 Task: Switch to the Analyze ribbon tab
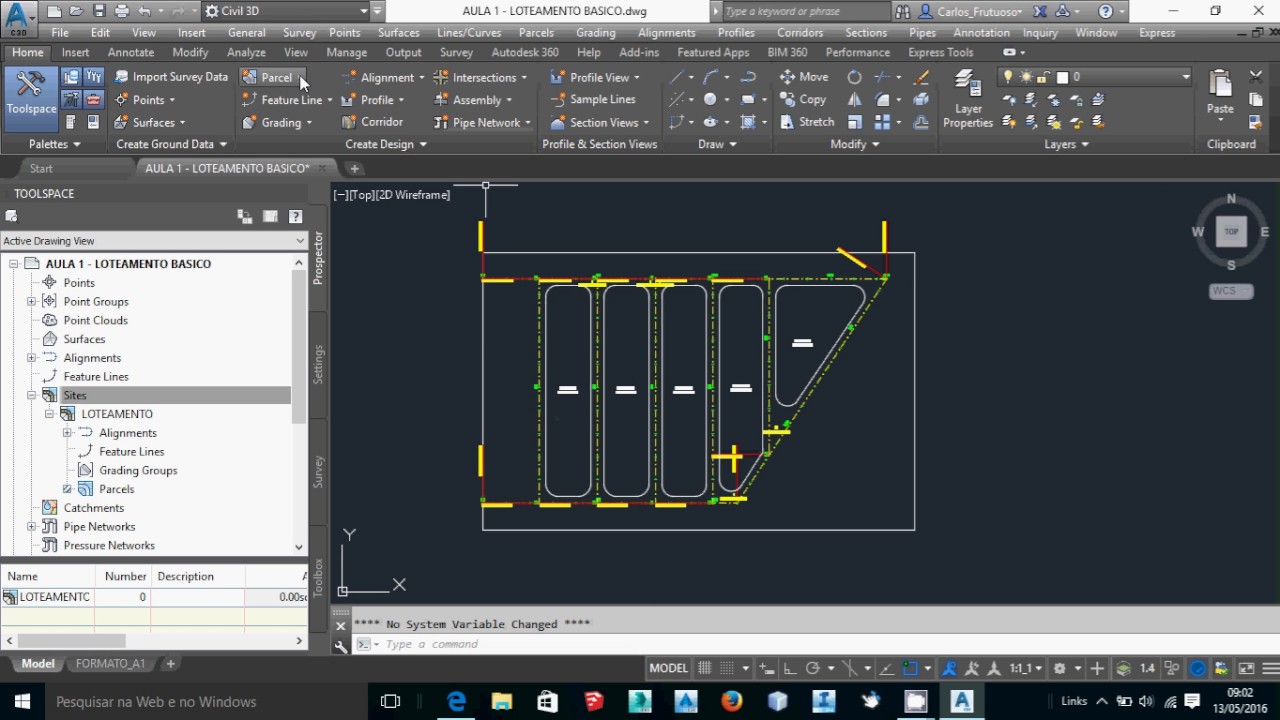pyautogui.click(x=246, y=52)
